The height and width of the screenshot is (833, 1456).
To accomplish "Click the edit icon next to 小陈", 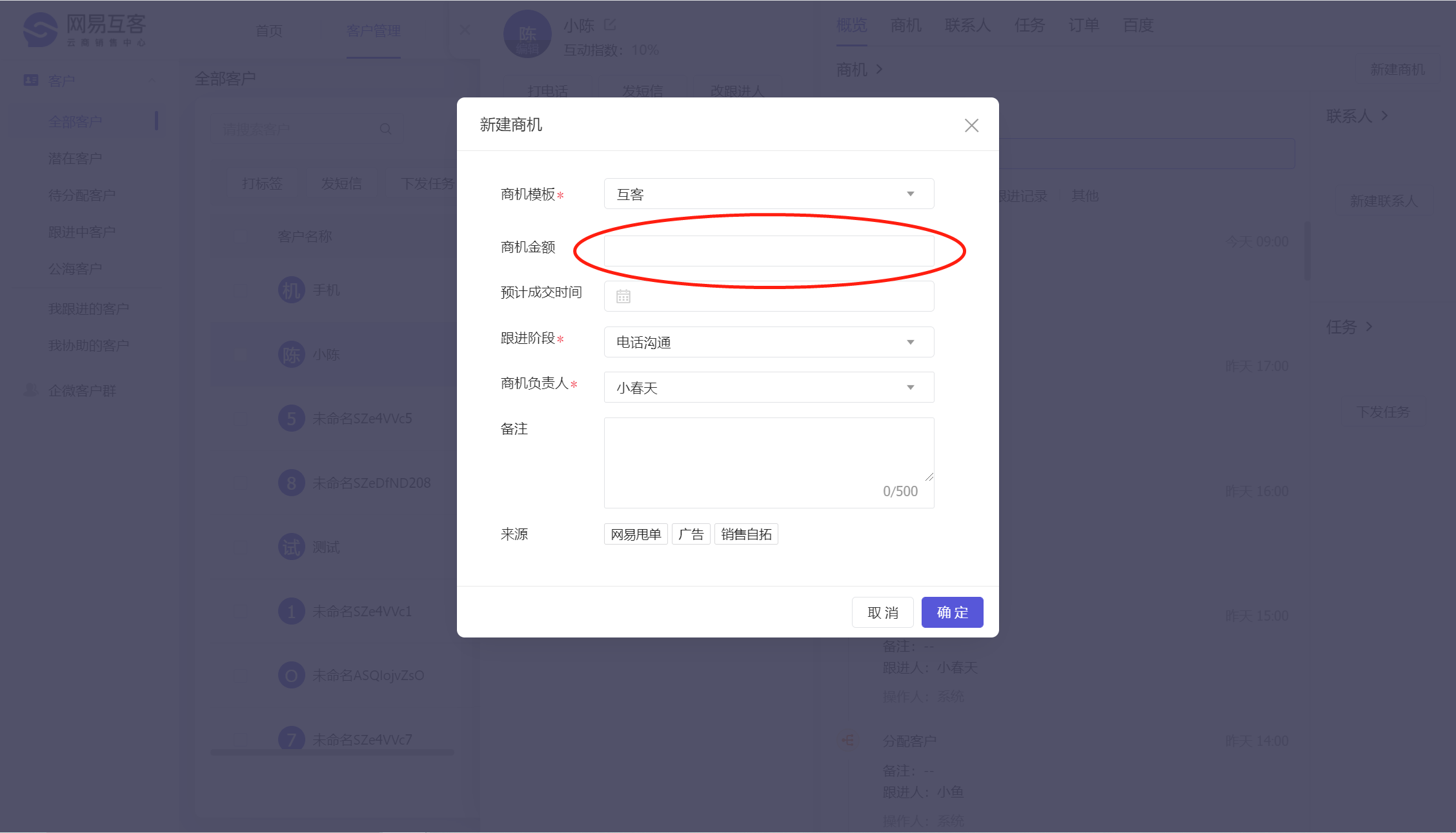I will tap(610, 25).
